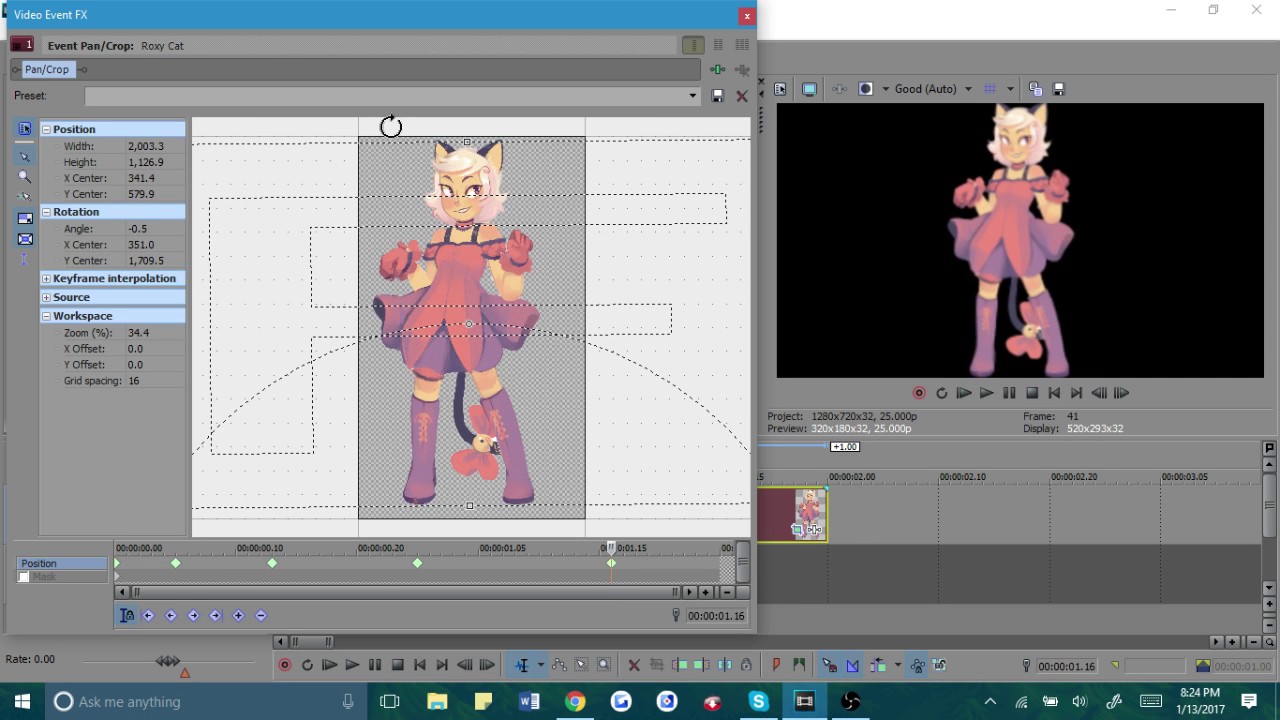Image resolution: width=1280 pixels, height=720 pixels.
Task: Collapse the Position section
Action: pos(46,129)
